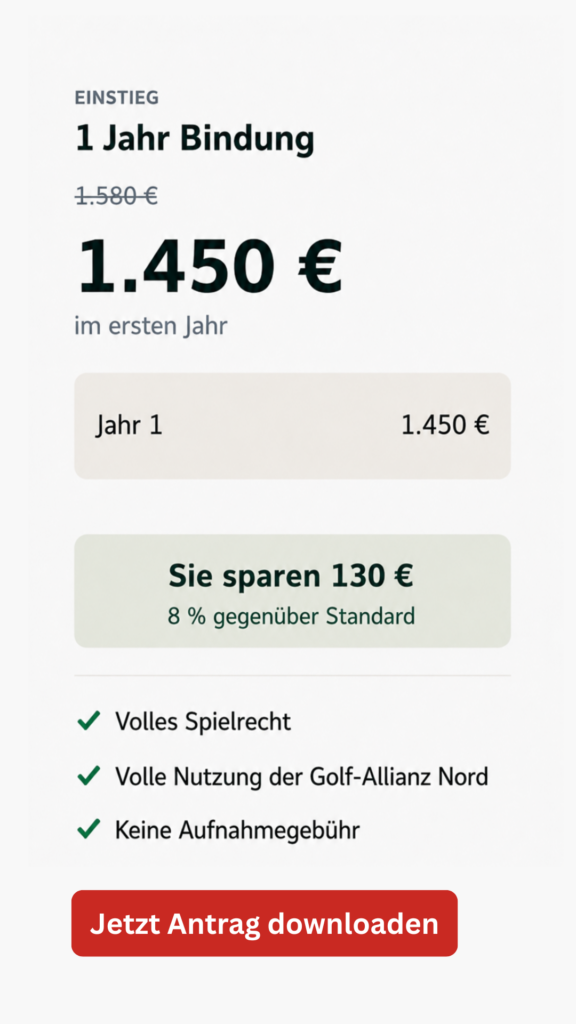Click the large 1.450 € price
This screenshot has width=576, height=1024.
pos(210,266)
